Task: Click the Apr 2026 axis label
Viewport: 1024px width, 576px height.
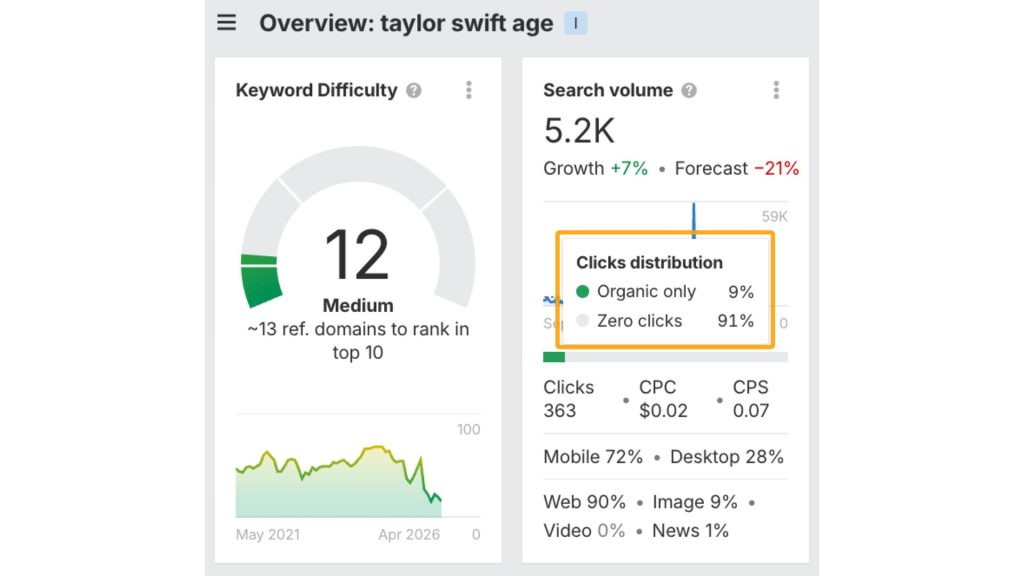Action: 409,534
